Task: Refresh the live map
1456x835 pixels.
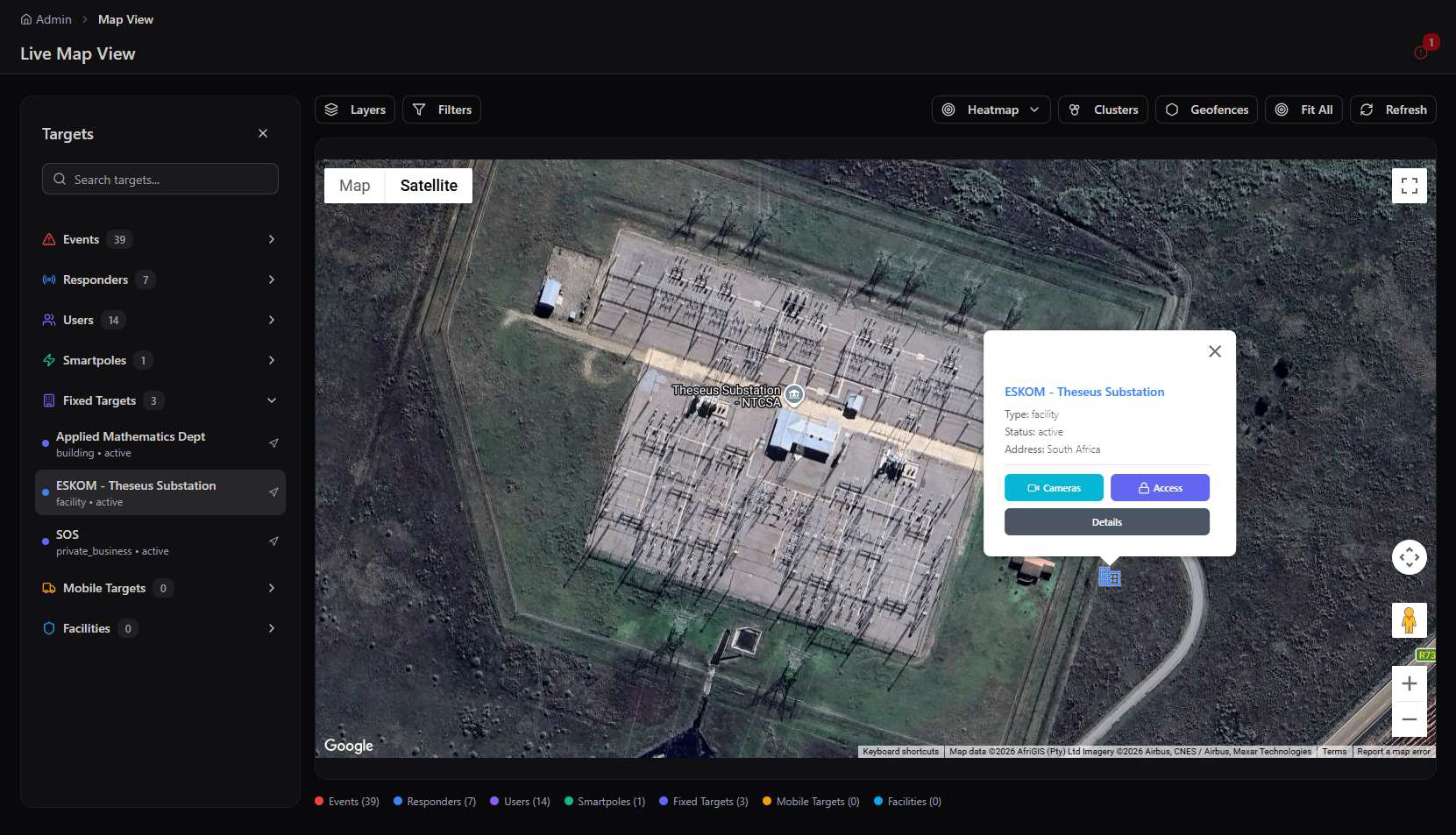Action: 1393,110
